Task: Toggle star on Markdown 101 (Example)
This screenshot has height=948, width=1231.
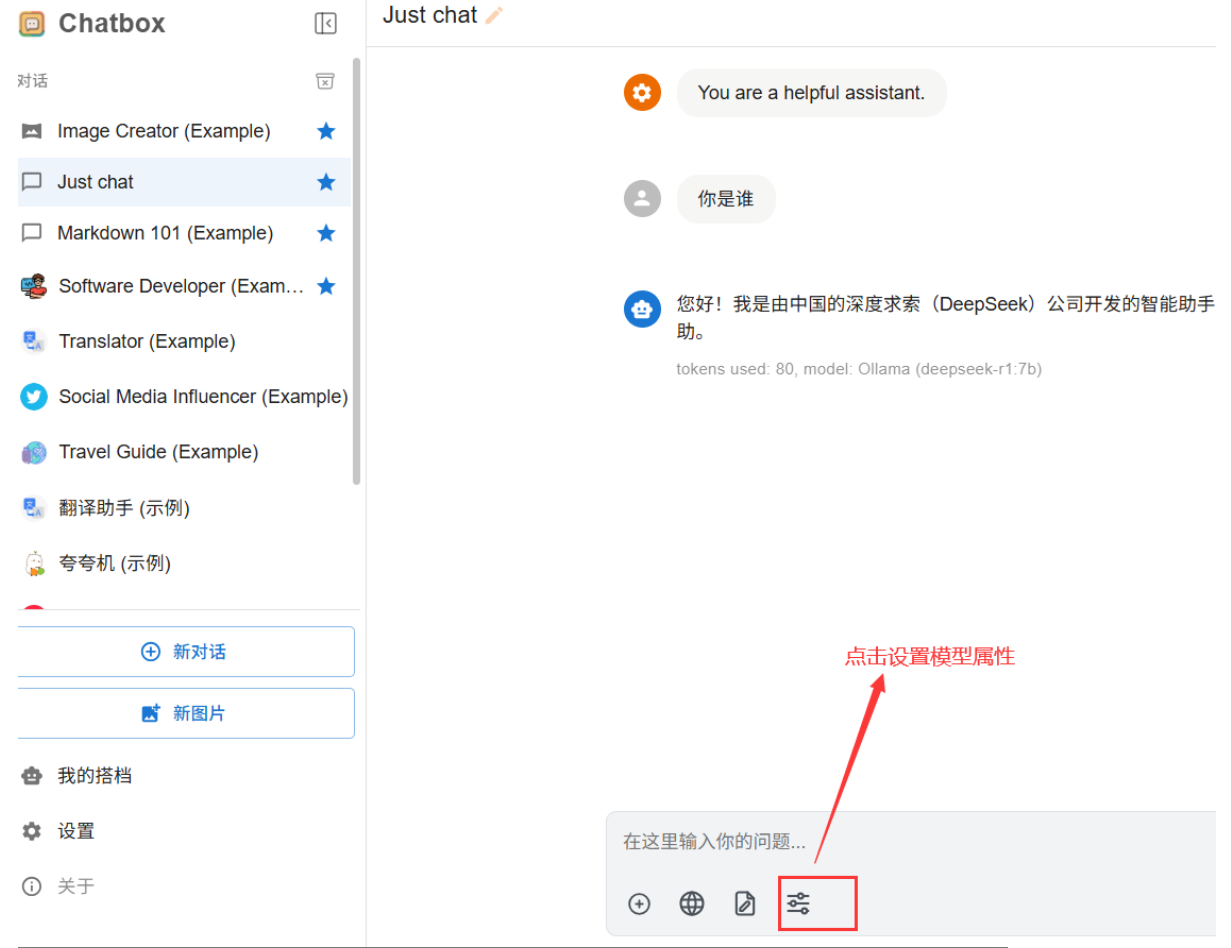Action: (326, 233)
